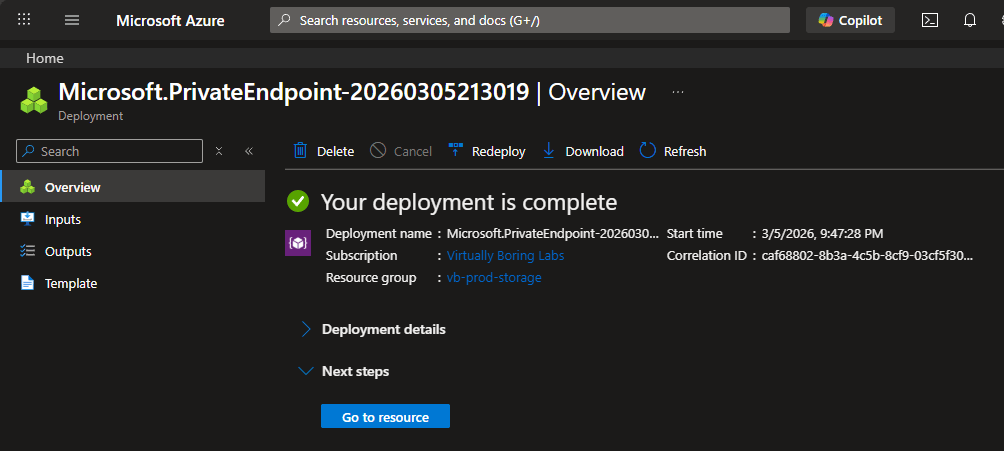Click the Download arrow icon
The height and width of the screenshot is (451, 1004).
[x=548, y=151]
